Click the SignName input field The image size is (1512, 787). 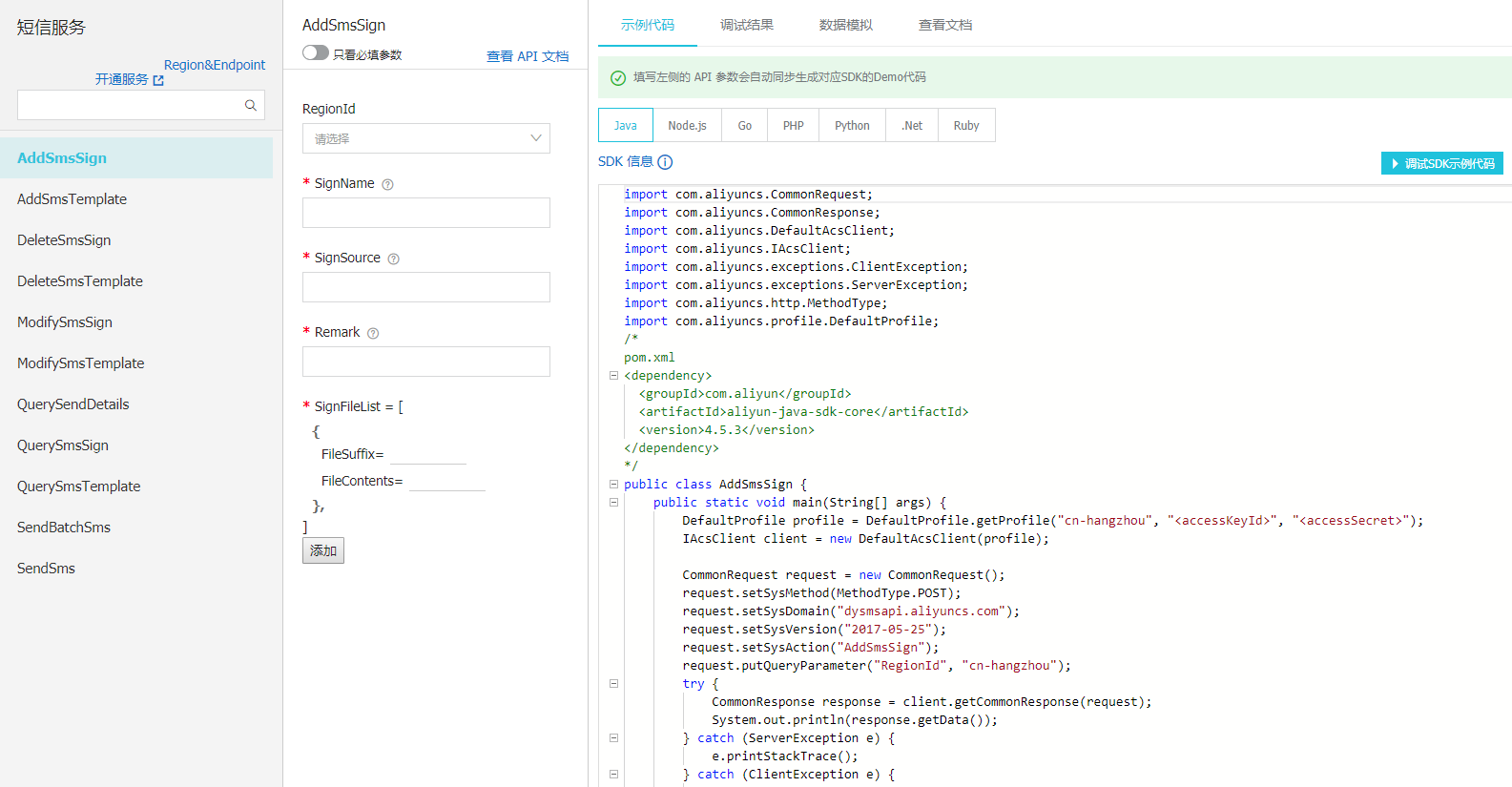pyautogui.click(x=426, y=213)
